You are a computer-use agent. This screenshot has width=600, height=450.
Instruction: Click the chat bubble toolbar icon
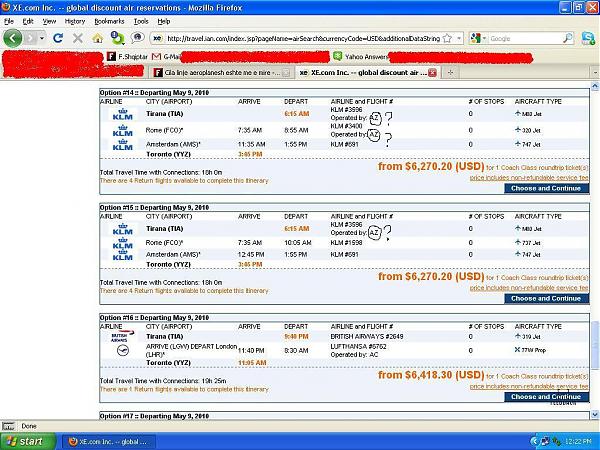137,38
